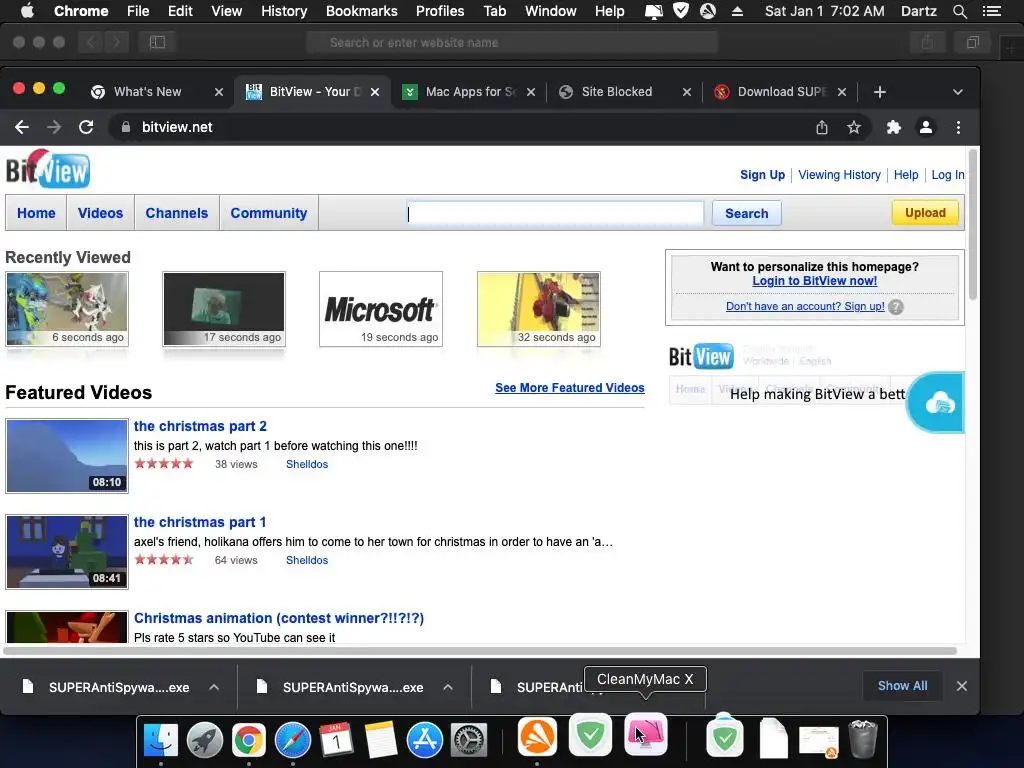Image resolution: width=1024 pixels, height=768 pixels.
Task: Go back using Chrome's back arrow
Action: click(x=22, y=127)
